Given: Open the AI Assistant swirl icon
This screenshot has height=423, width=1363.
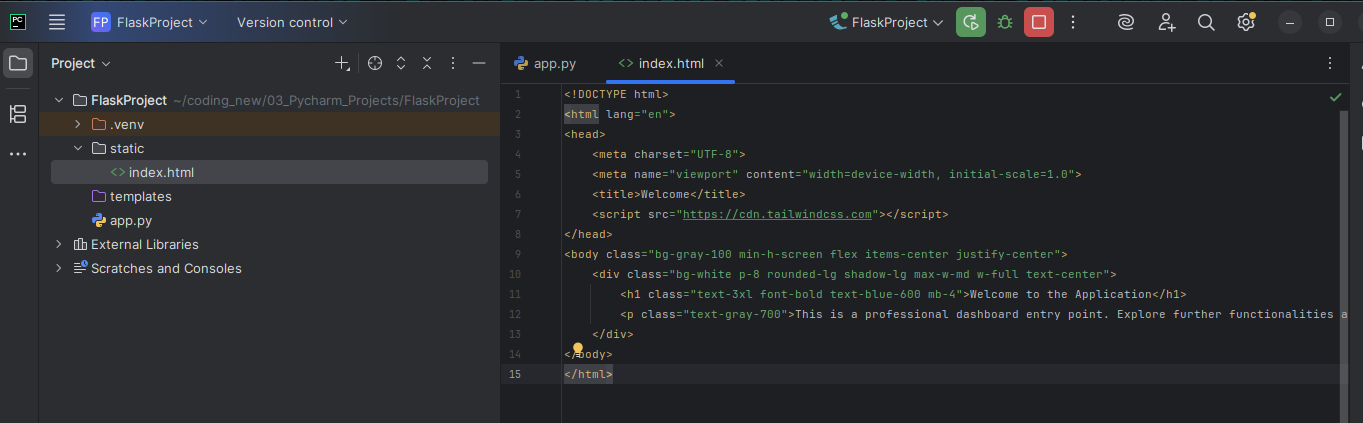Looking at the screenshot, I should pyautogui.click(x=1125, y=22).
